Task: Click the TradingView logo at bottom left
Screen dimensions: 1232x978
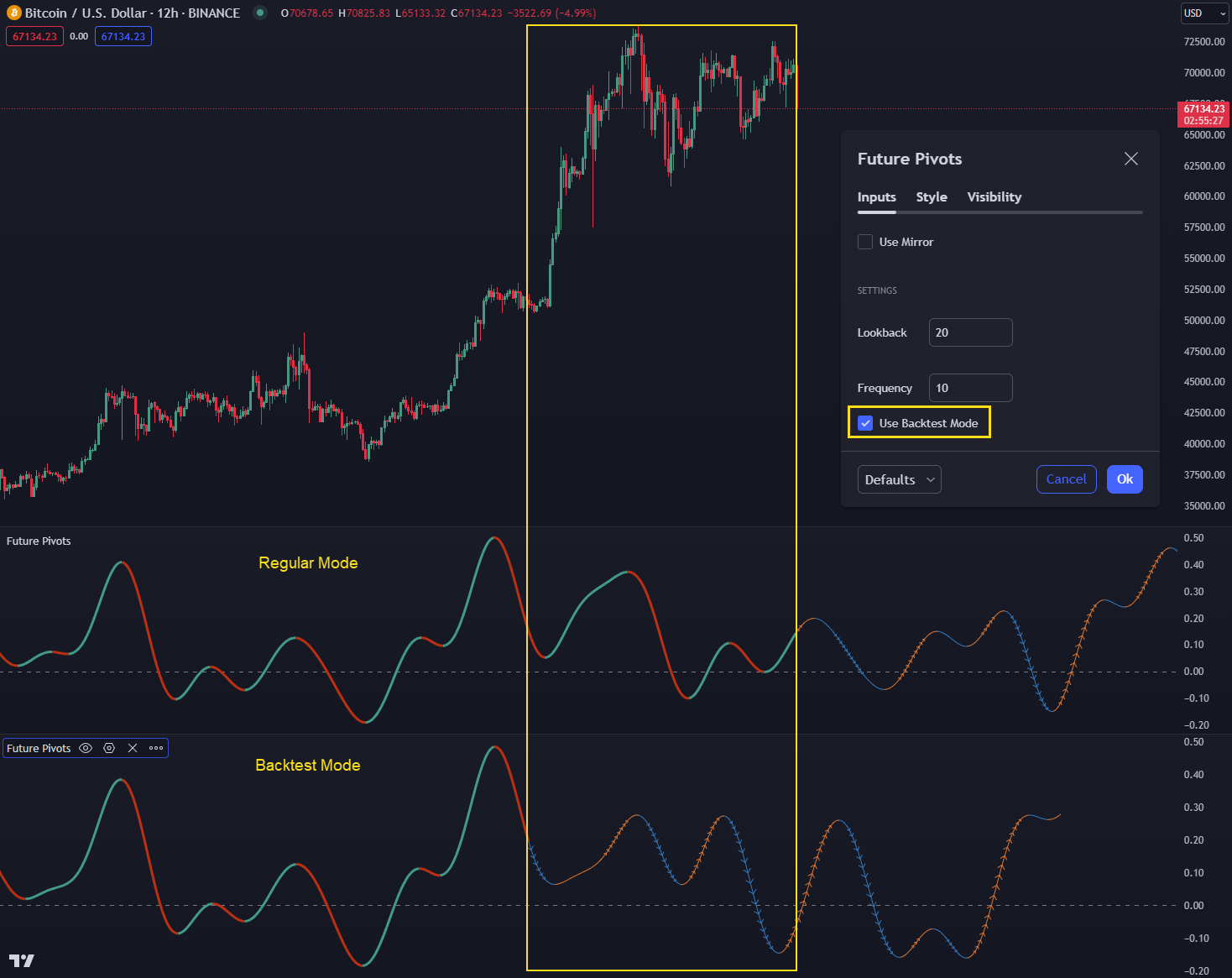Action: coord(23,960)
